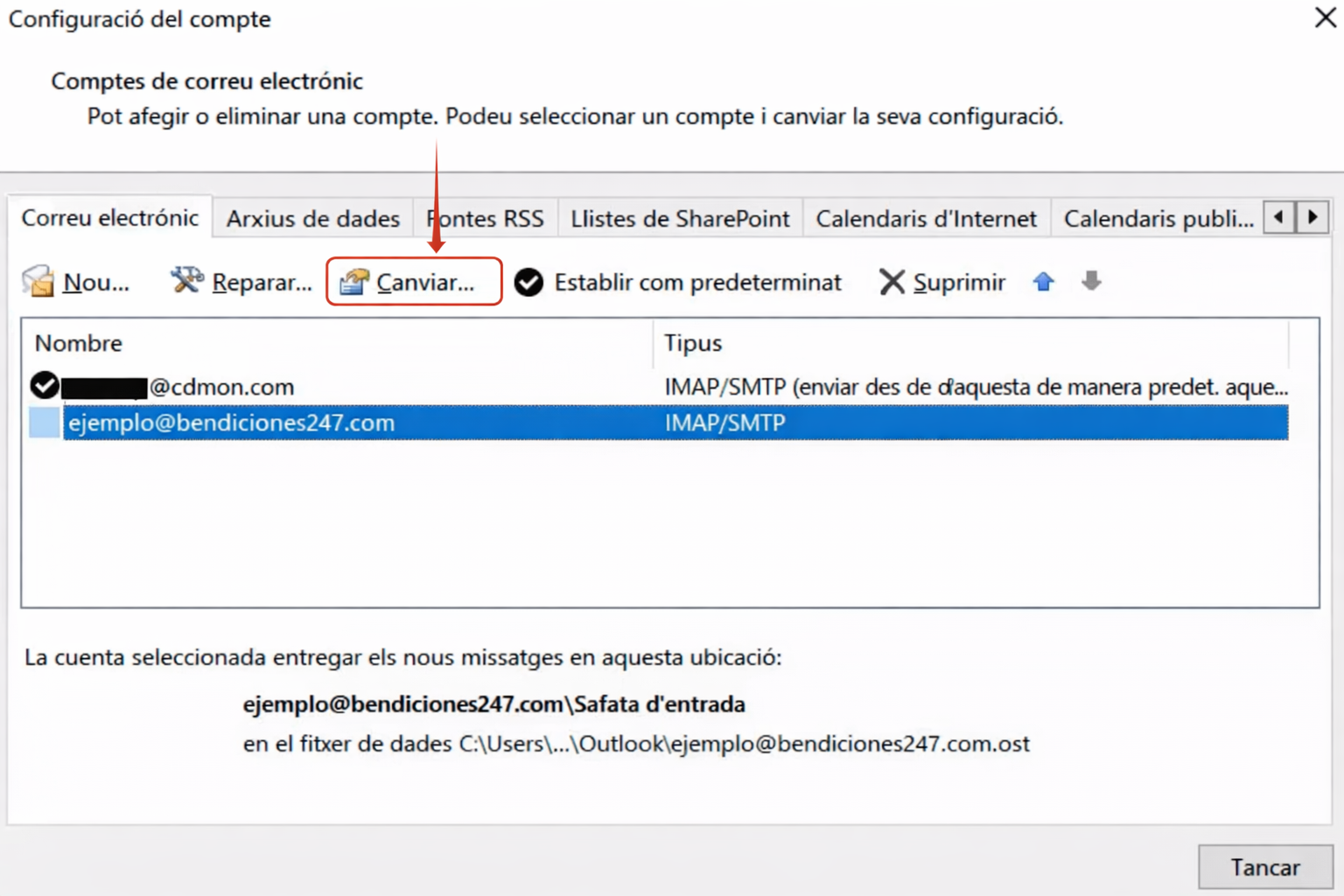Click the Nou... new account icon

tap(38, 282)
